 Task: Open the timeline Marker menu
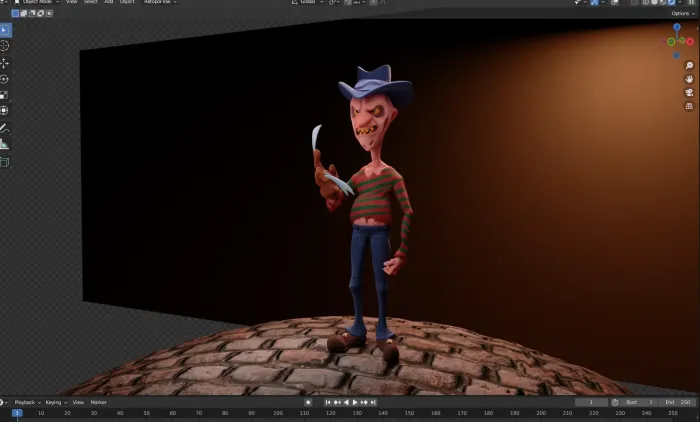click(x=99, y=402)
